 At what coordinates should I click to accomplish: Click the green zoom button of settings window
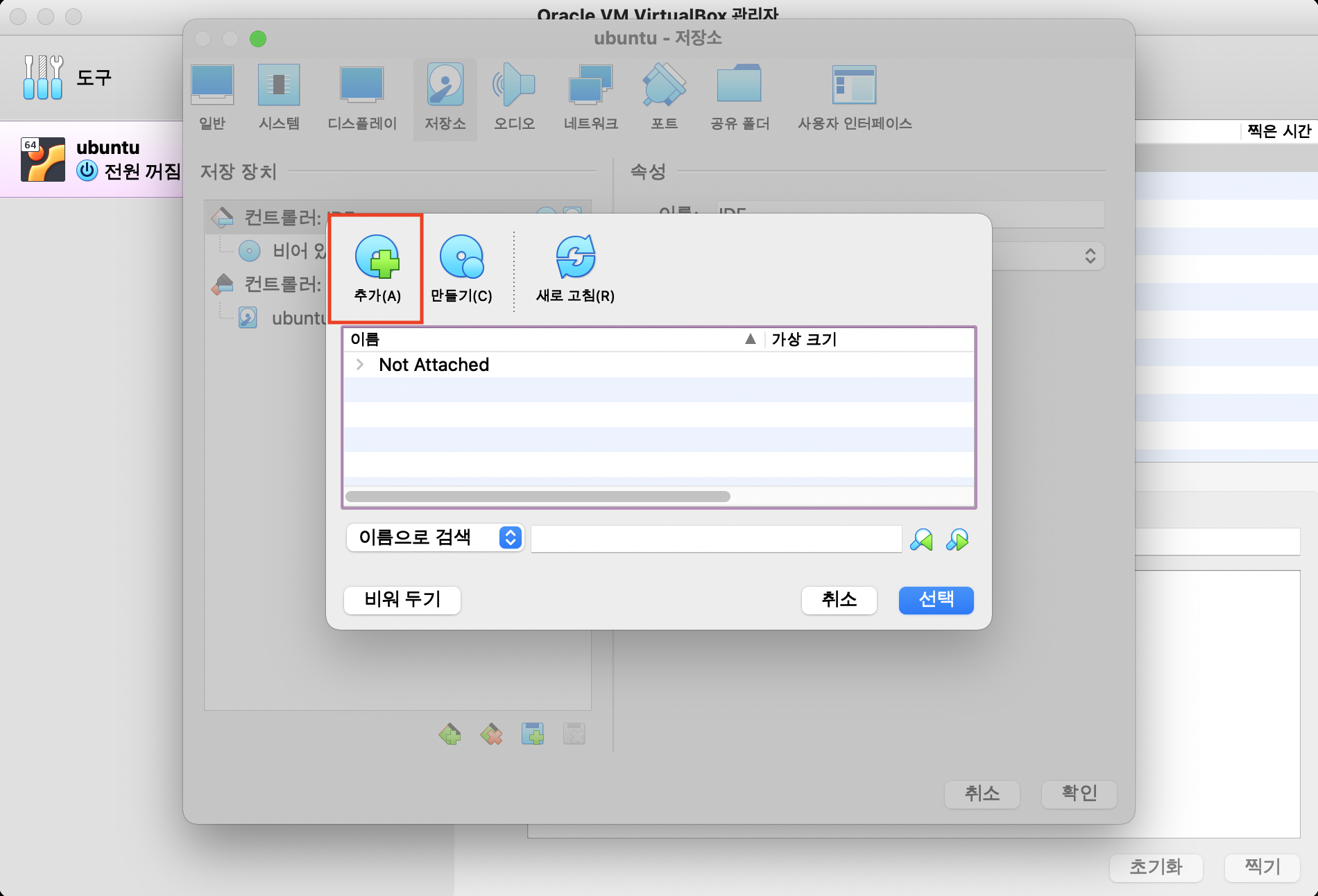pos(258,39)
